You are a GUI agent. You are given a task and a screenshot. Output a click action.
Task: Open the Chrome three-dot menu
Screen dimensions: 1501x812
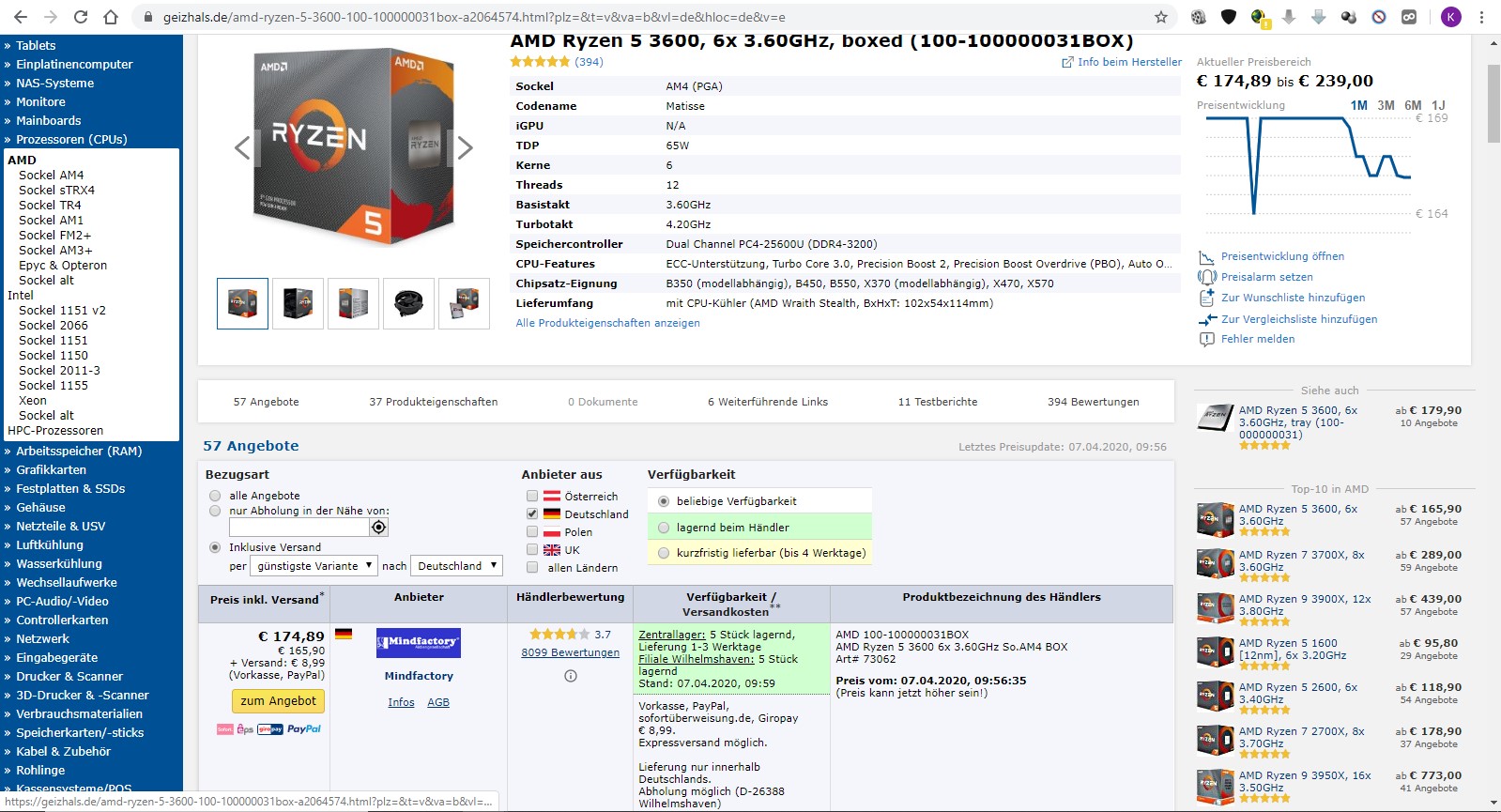tap(1481, 17)
